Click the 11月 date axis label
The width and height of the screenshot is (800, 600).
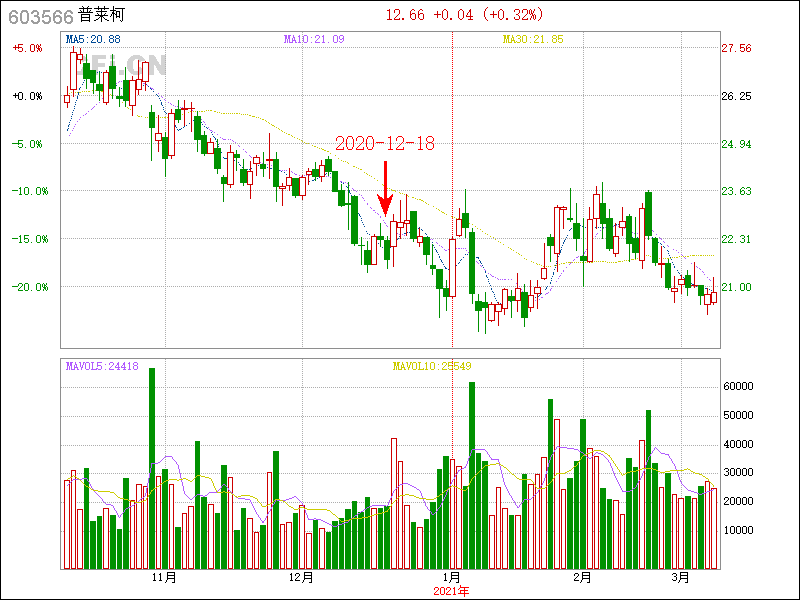pyautogui.click(x=164, y=578)
